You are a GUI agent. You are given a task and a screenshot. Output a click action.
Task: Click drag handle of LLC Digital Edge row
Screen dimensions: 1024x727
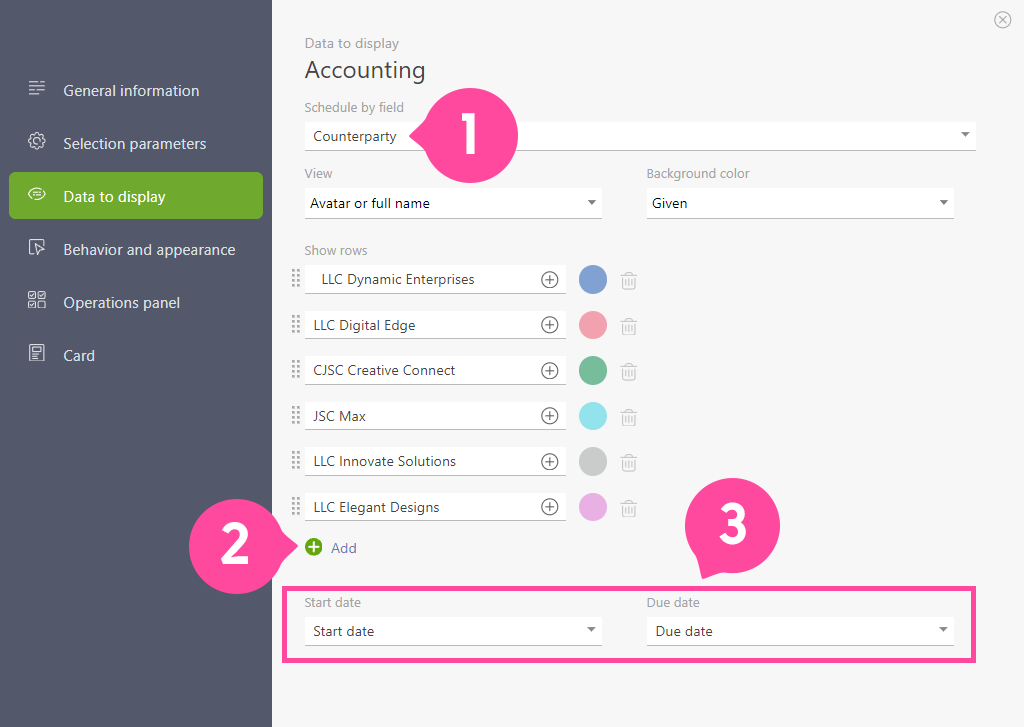[x=296, y=324]
